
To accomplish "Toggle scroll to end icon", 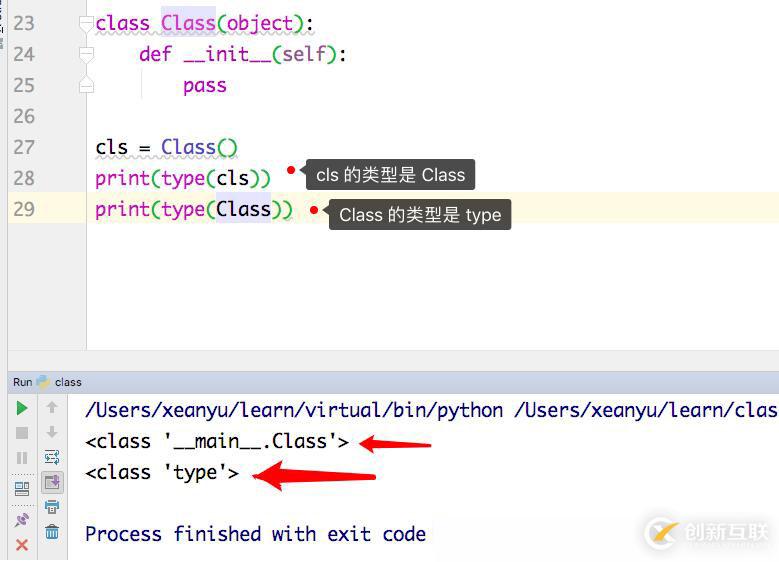I will (52, 482).
